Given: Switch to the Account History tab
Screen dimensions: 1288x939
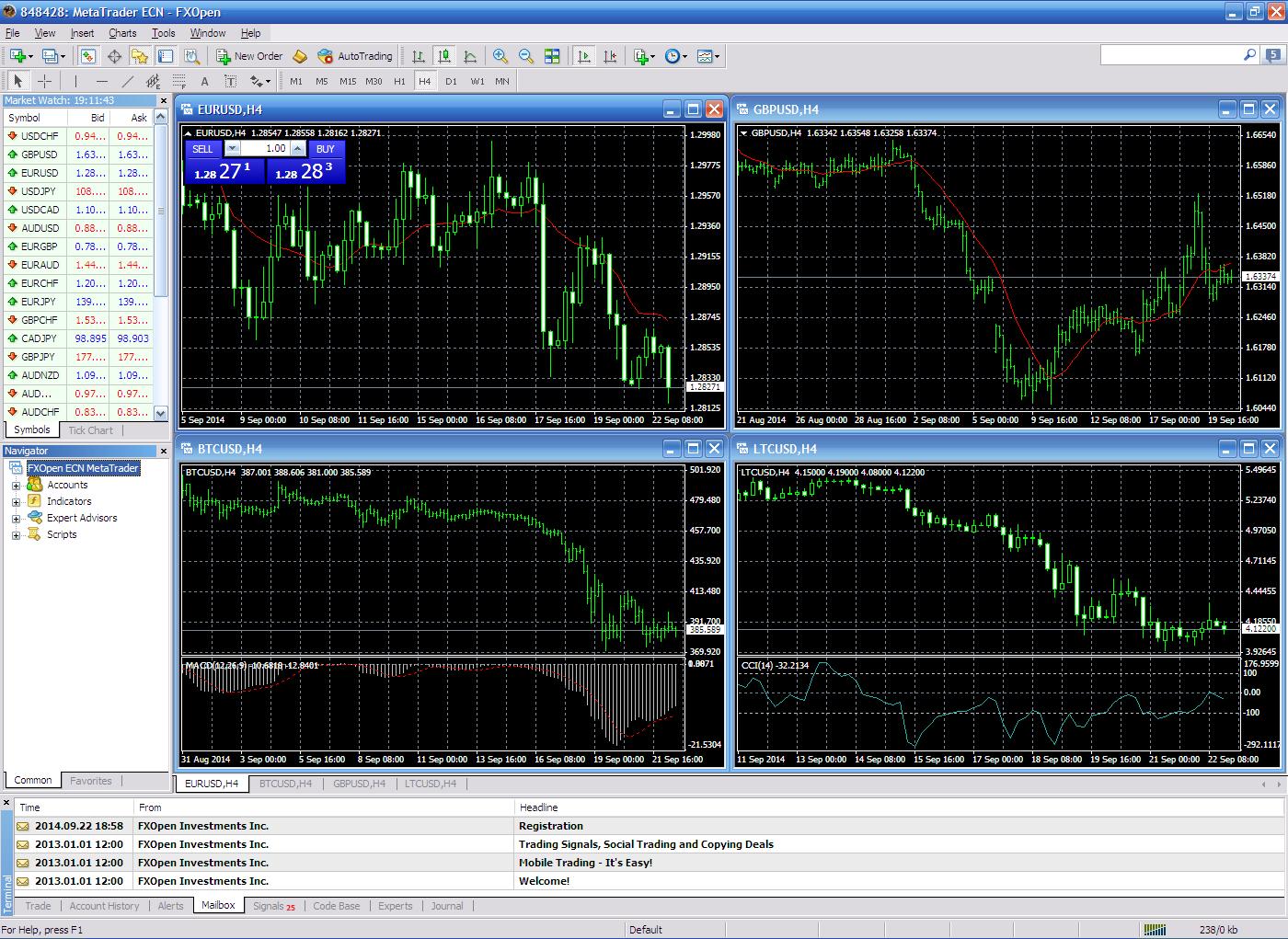Looking at the screenshot, I should pyautogui.click(x=104, y=906).
